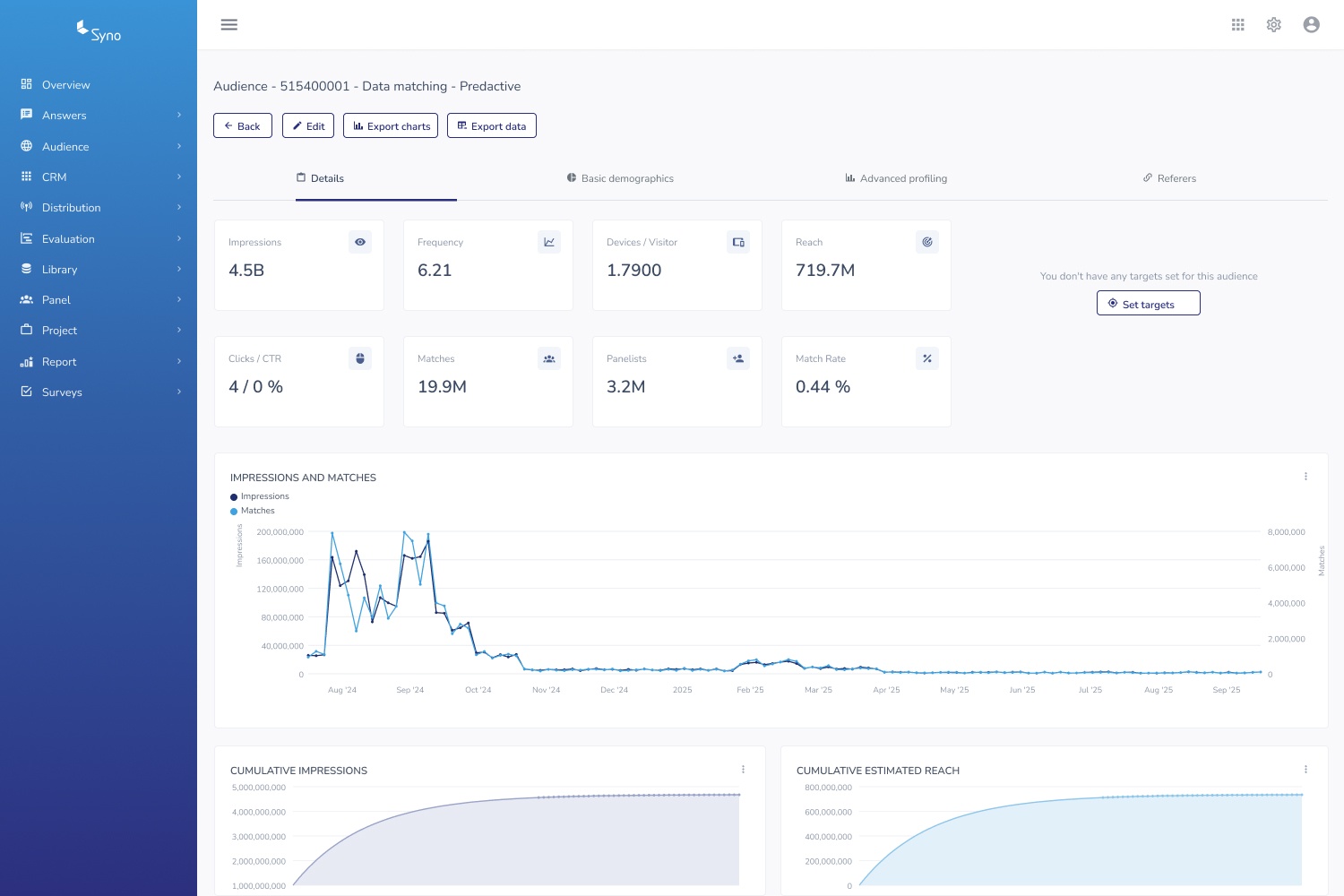This screenshot has height=896, width=1344.
Task: Open the Surveys sidebar item
Action: pos(99,392)
